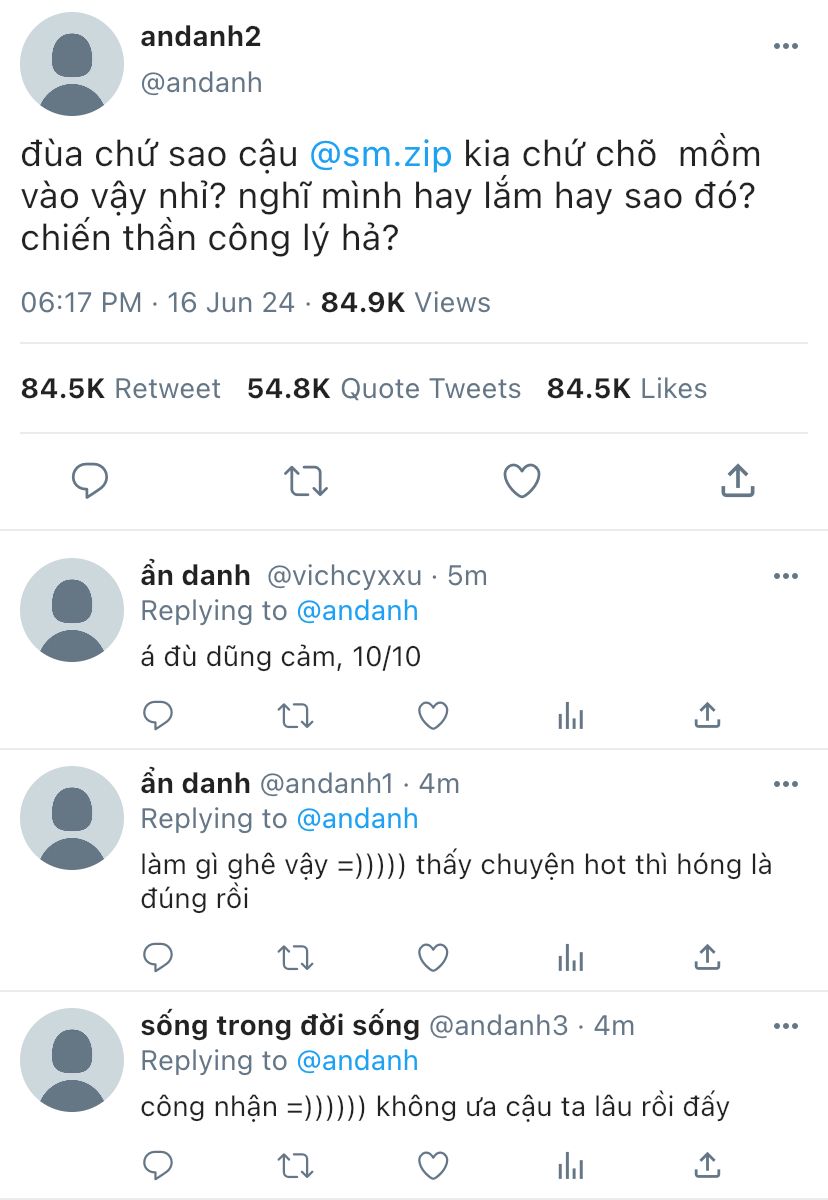Open more options on @andanh1 reply

[786, 784]
